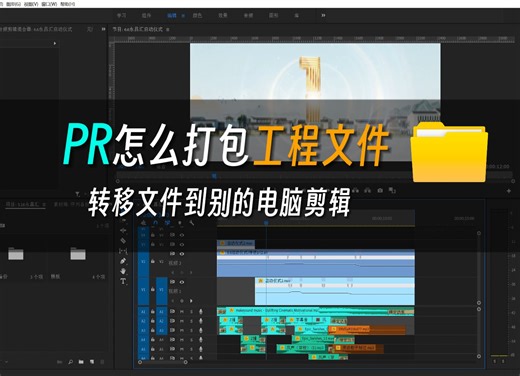The image size is (520, 376).
Task: Click the Export Frame camera icon
Action: tap(380, 190)
